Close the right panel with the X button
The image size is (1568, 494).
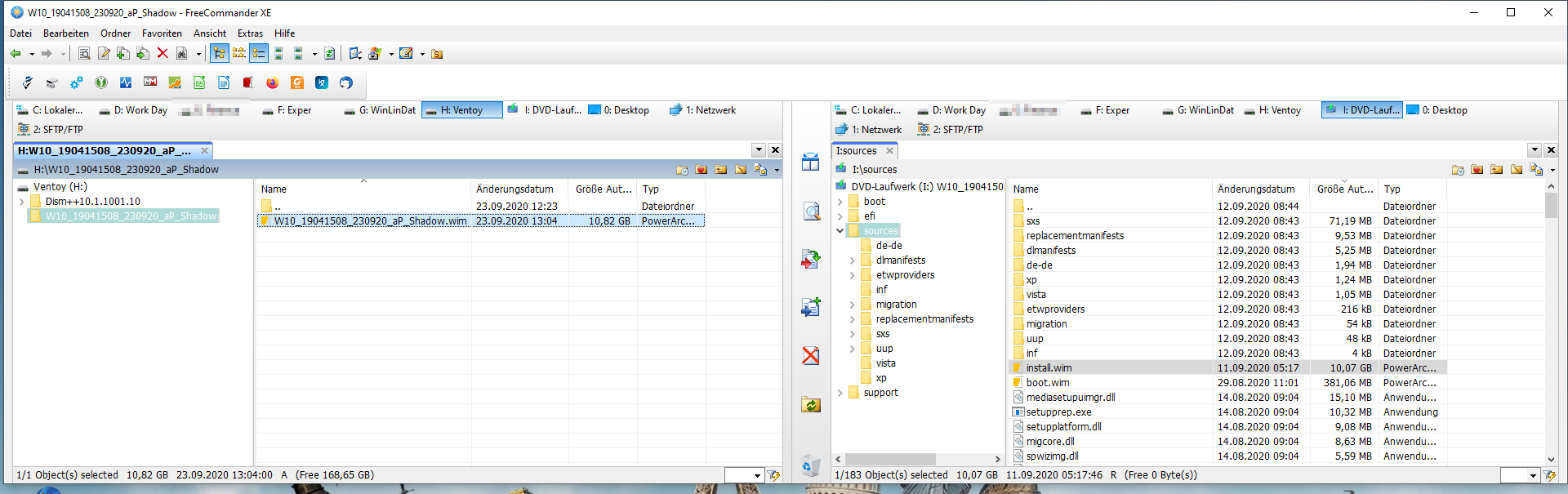pos(1551,150)
